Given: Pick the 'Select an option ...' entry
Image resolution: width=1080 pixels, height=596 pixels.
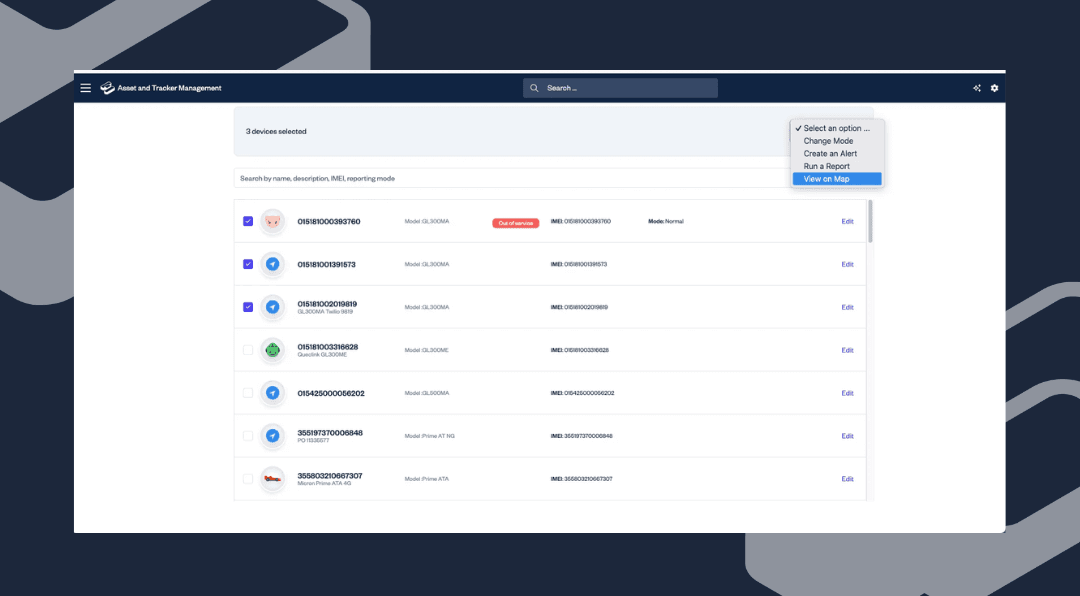Looking at the screenshot, I should (x=836, y=128).
